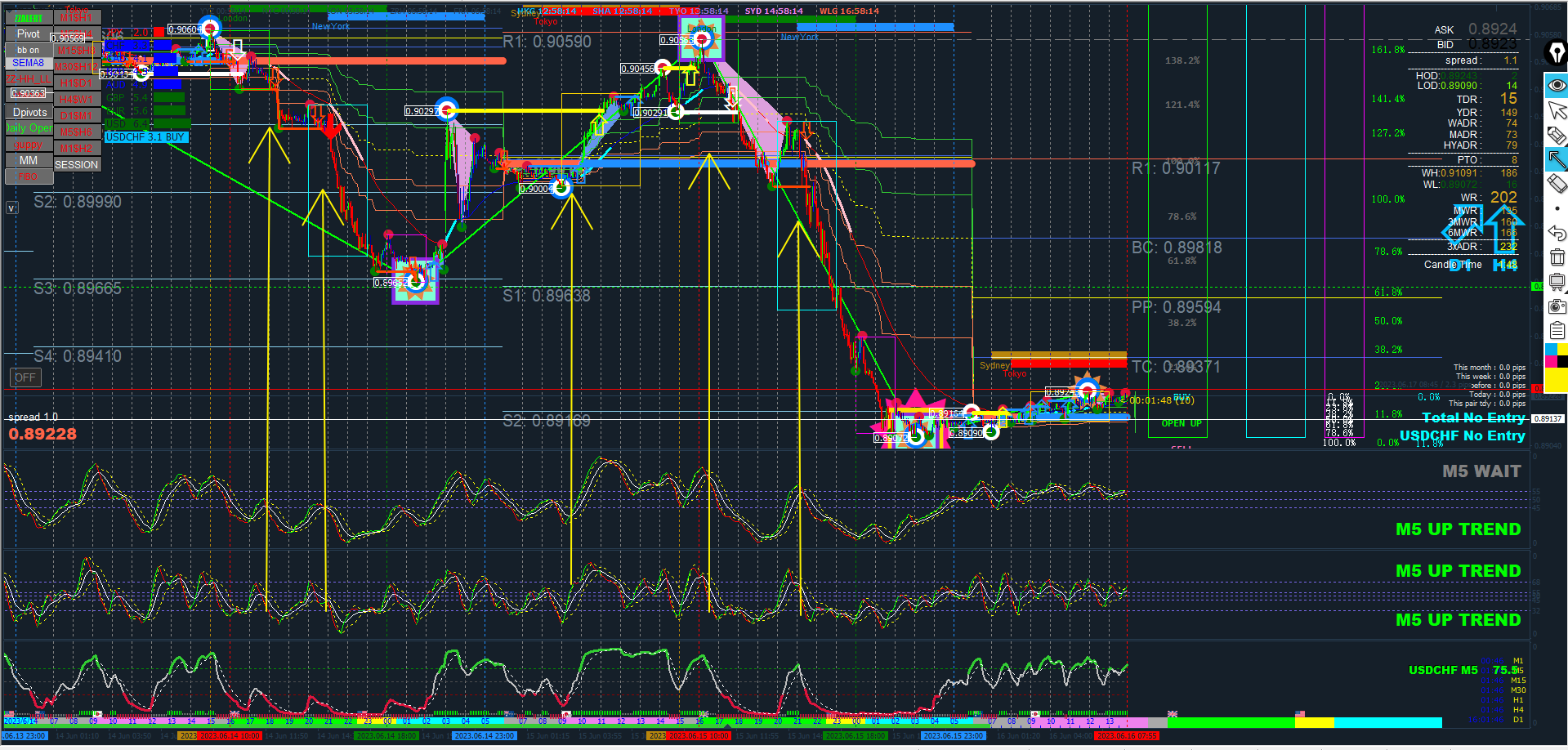Pick the paint bucket tool

click(x=1557, y=135)
